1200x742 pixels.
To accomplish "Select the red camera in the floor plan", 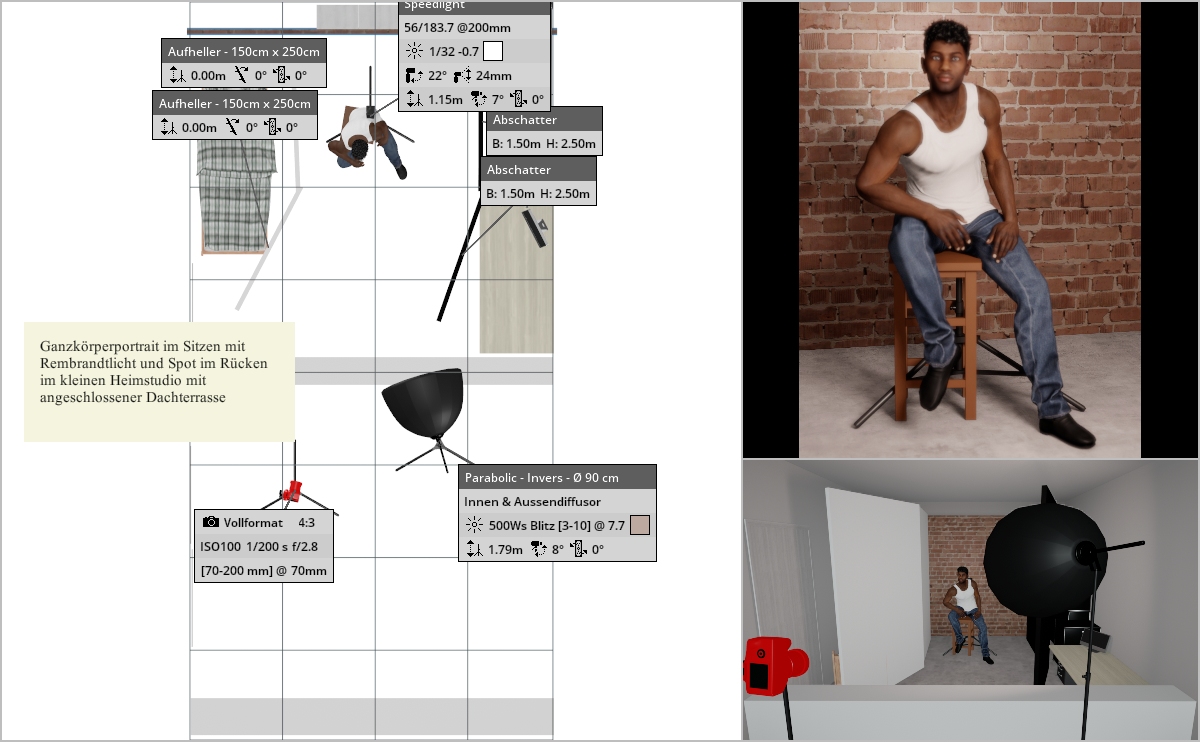I will pyautogui.click(x=292, y=490).
